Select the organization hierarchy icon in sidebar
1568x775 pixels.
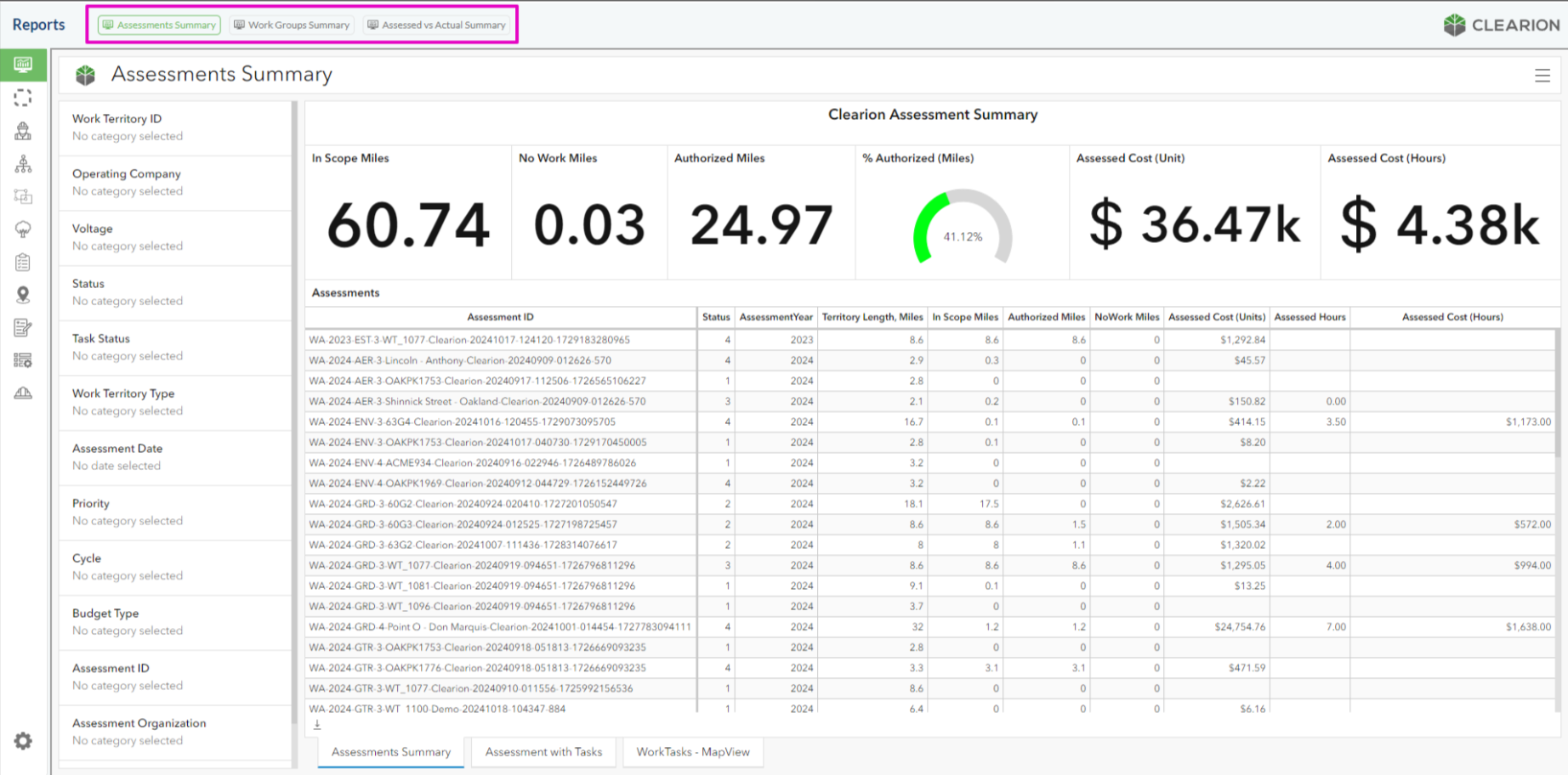click(23, 164)
